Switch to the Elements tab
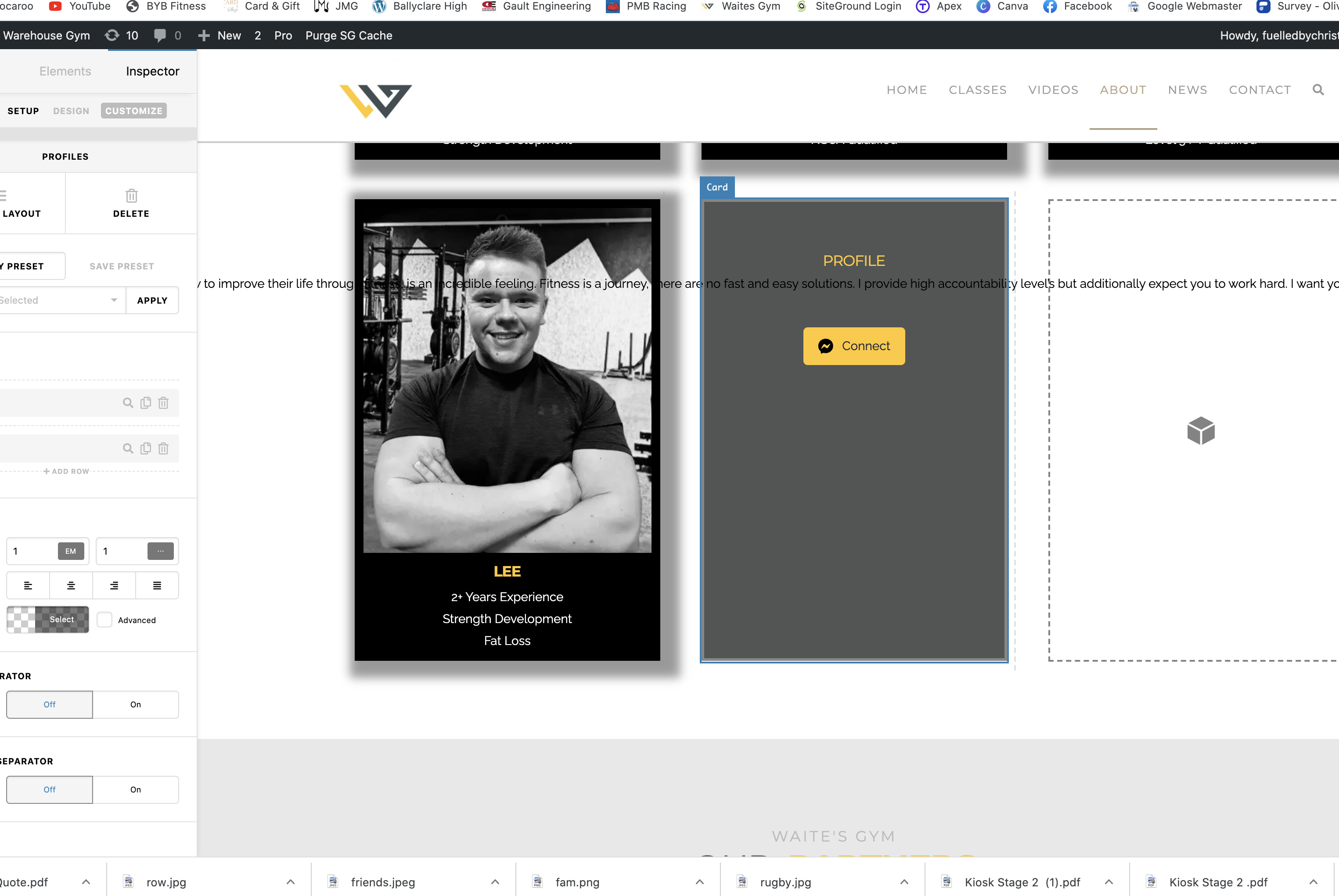This screenshot has width=1339, height=896. pyautogui.click(x=65, y=72)
